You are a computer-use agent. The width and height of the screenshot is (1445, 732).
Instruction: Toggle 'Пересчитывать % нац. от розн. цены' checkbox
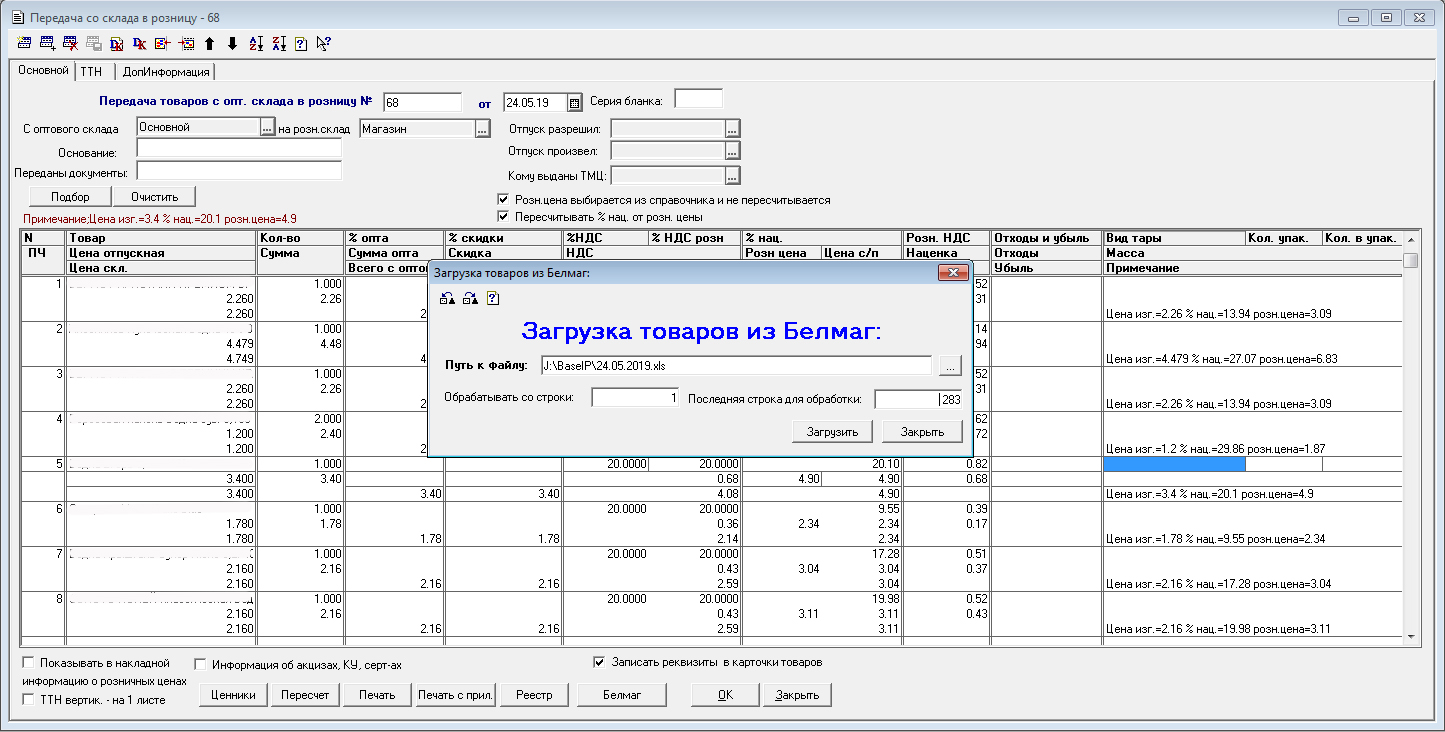503,216
